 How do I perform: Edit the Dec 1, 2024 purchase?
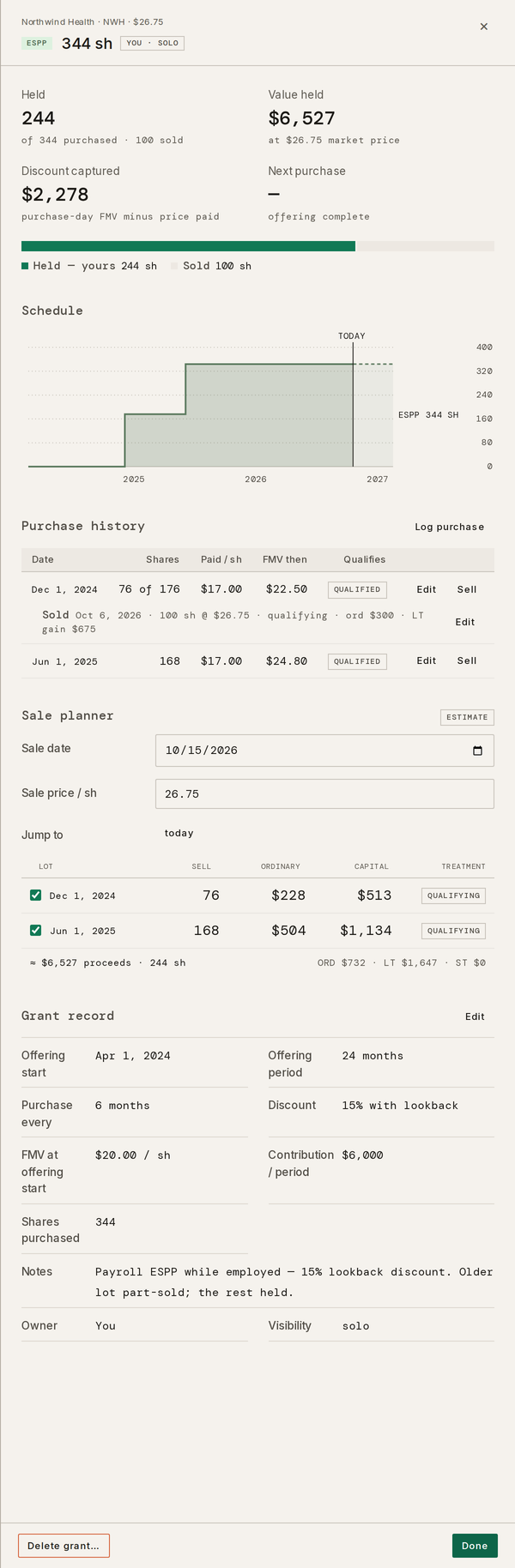point(426,589)
